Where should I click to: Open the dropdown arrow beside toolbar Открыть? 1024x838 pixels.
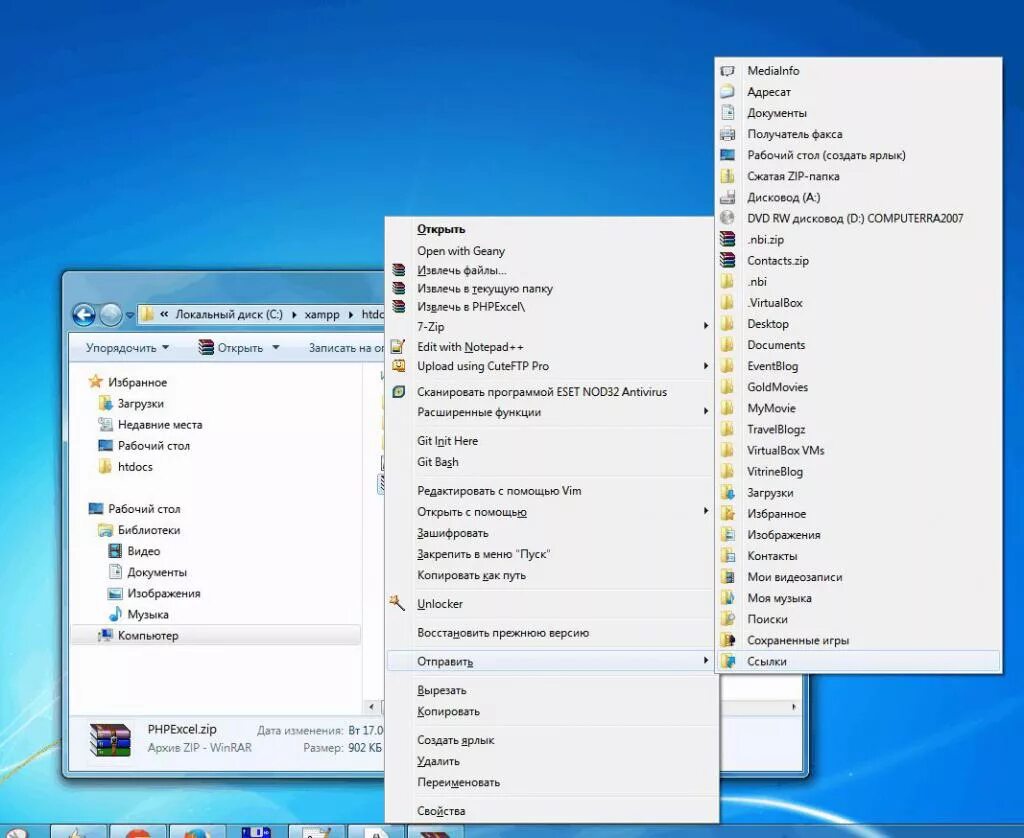[276, 347]
